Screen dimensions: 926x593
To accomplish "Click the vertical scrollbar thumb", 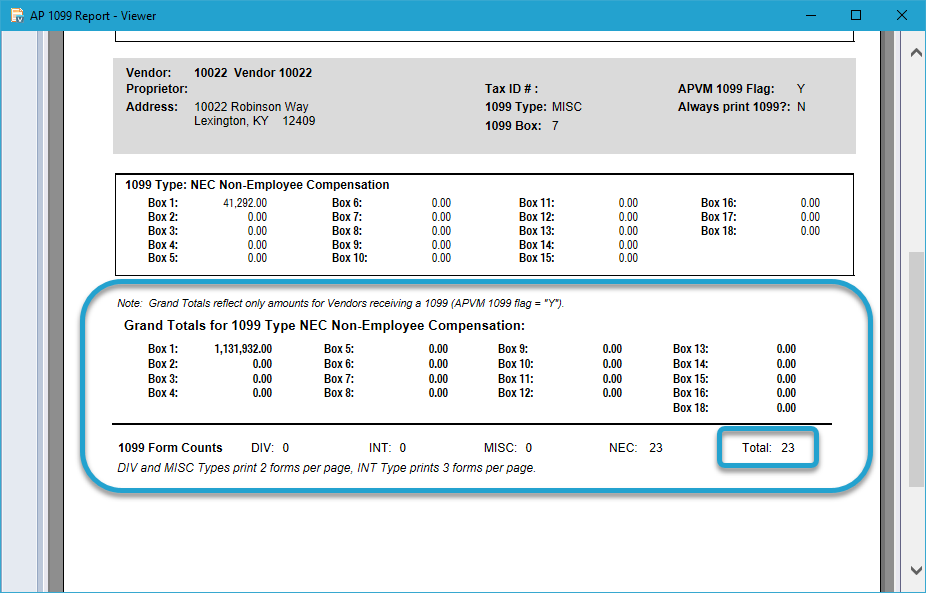I will click(x=916, y=369).
